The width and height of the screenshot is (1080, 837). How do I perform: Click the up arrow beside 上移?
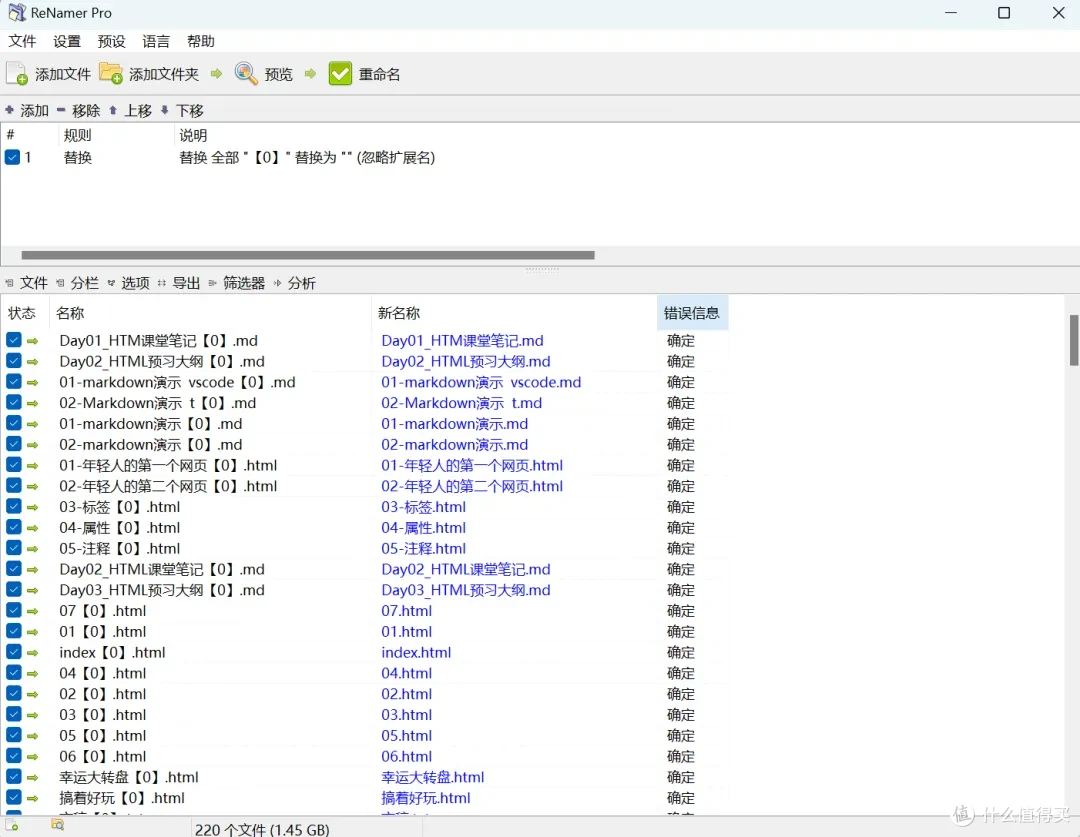point(113,110)
